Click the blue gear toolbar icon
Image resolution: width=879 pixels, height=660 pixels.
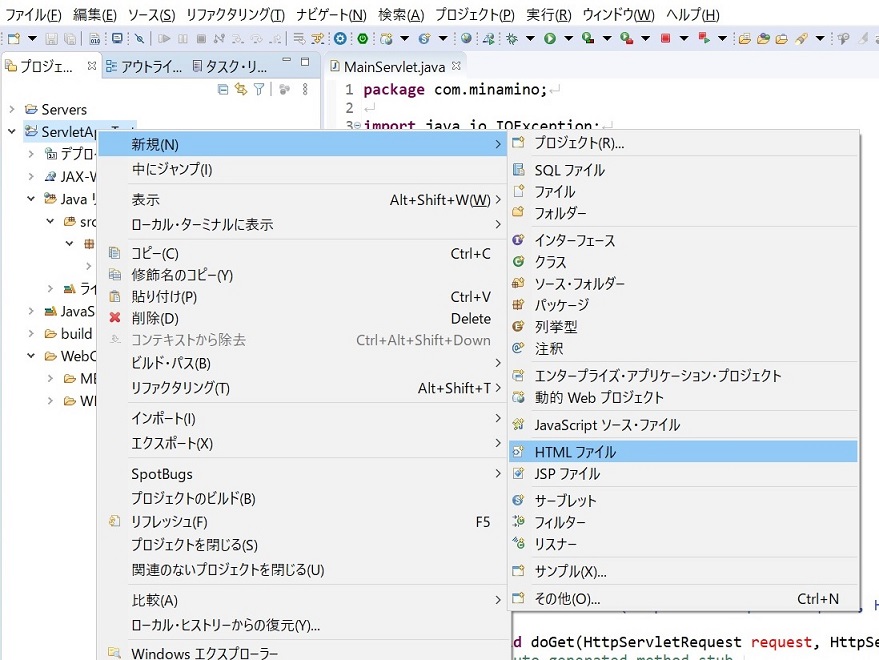(340, 38)
